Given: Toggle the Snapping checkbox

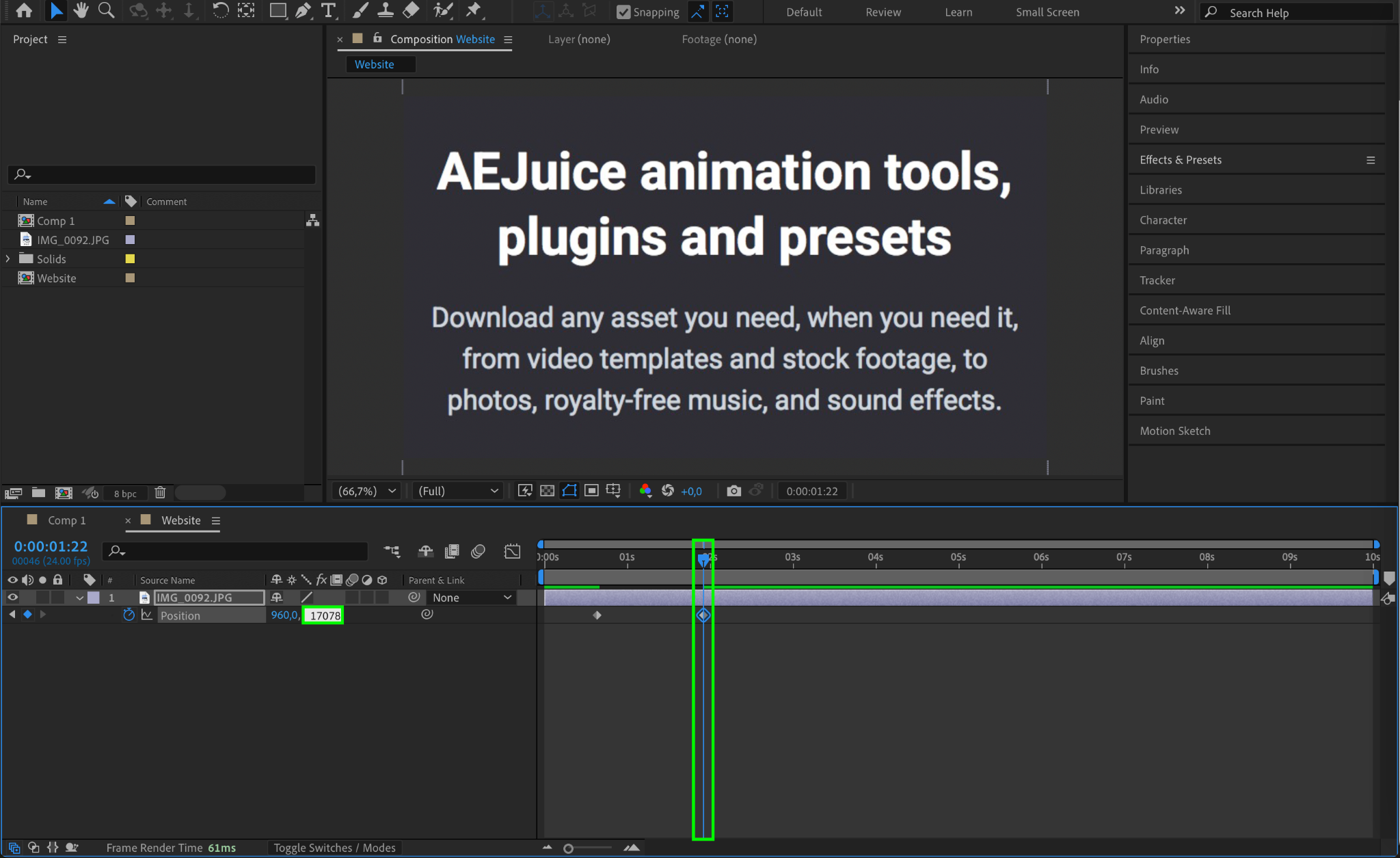Looking at the screenshot, I should (623, 12).
